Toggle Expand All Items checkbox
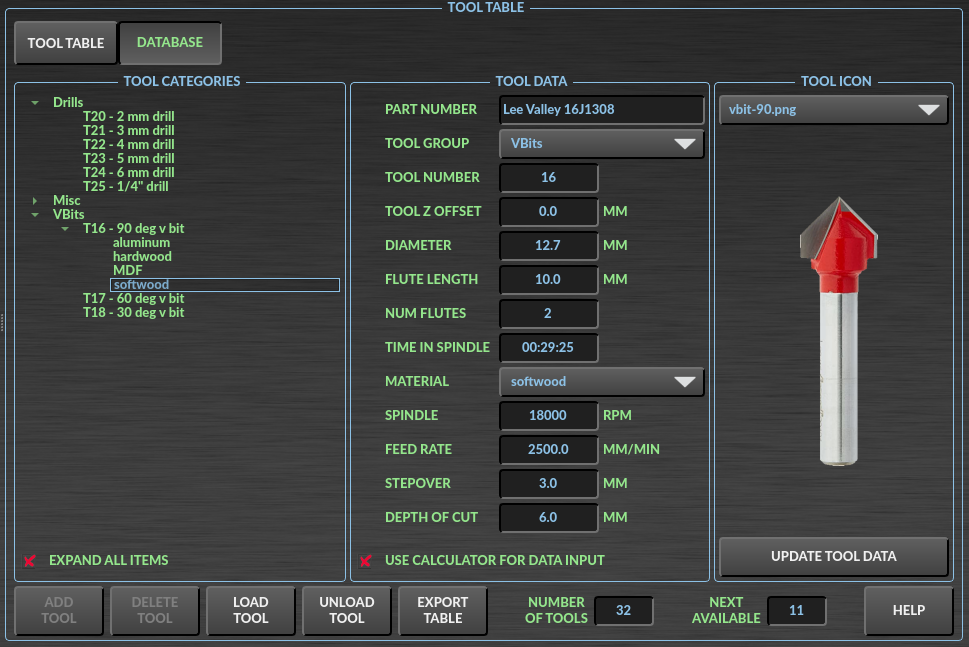969x647 pixels. (30, 560)
